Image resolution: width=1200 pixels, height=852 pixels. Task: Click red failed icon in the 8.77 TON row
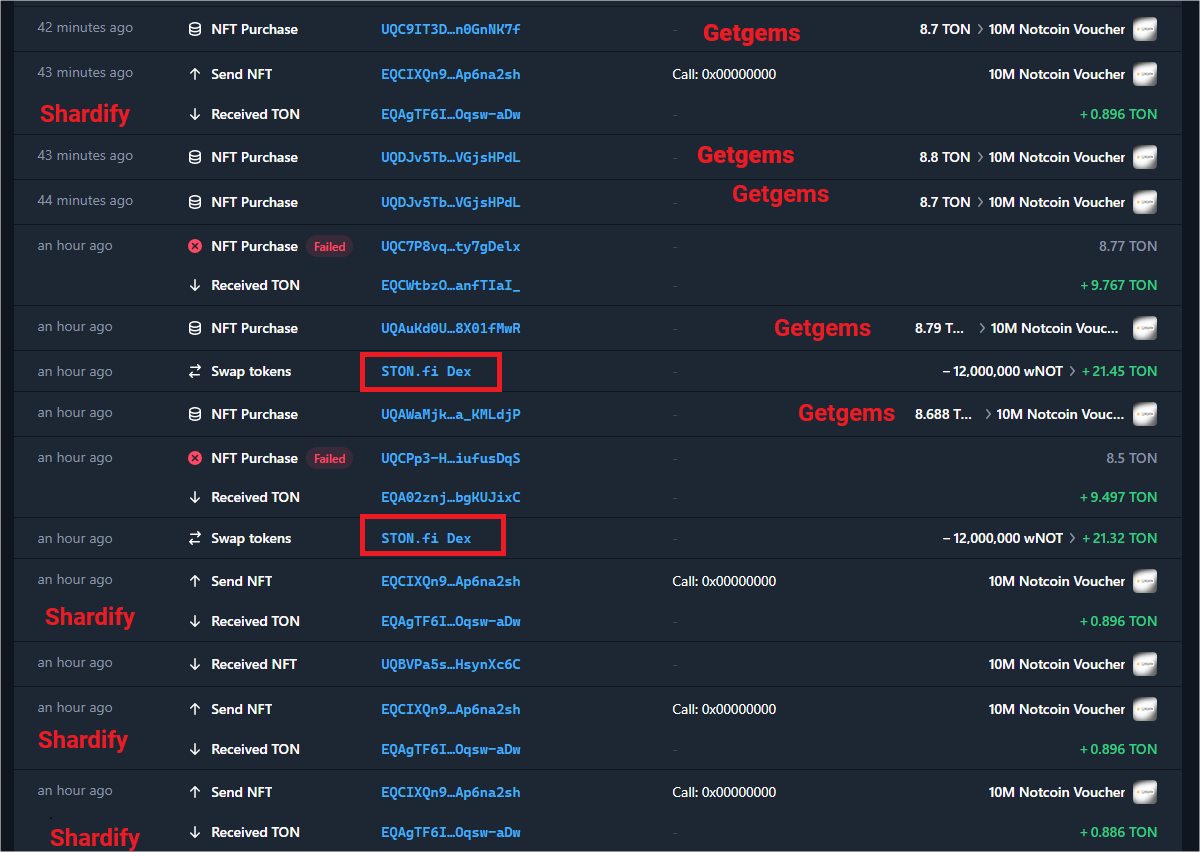(195, 246)
